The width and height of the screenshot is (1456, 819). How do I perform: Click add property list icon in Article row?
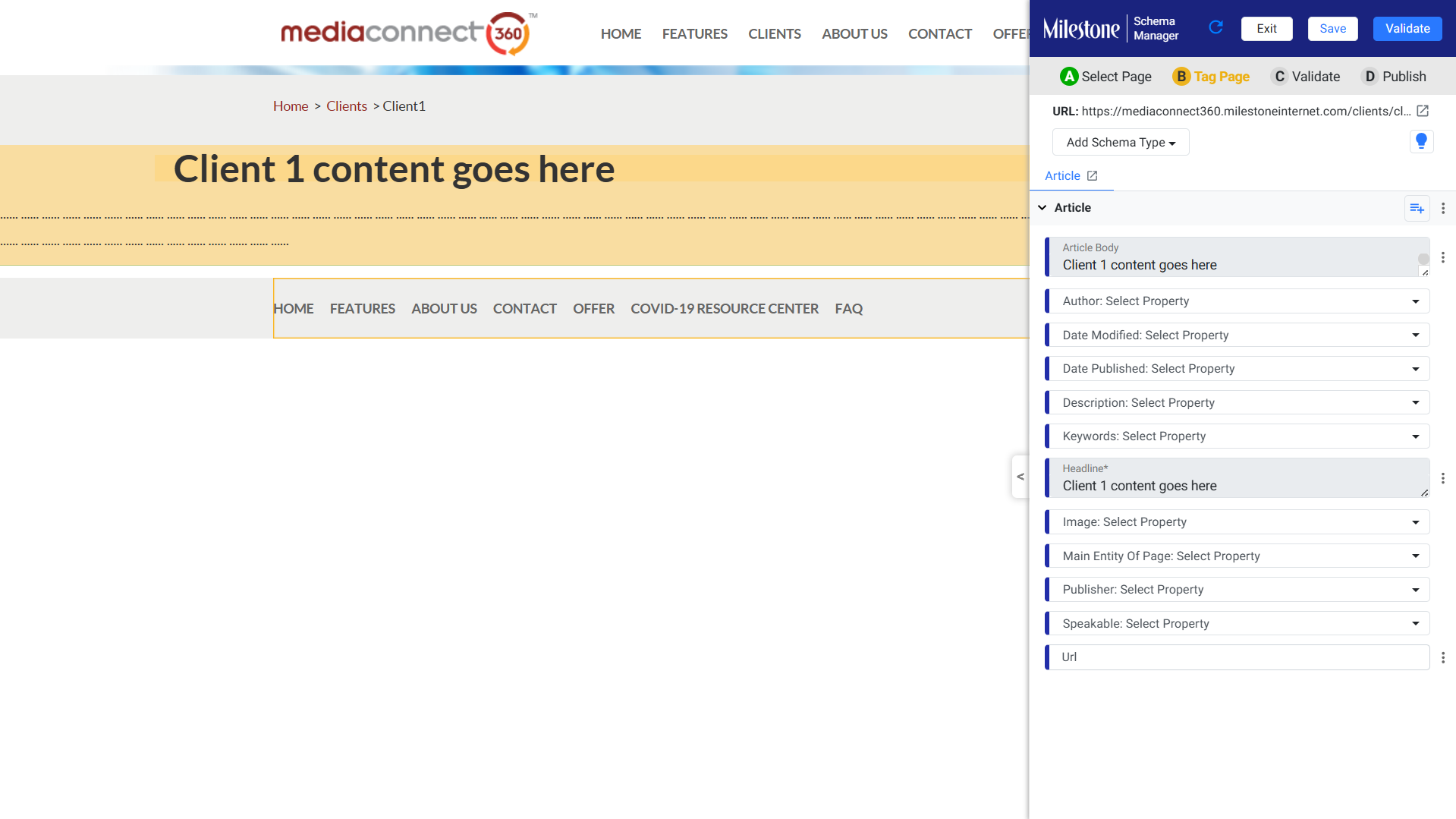(1417, 208)
